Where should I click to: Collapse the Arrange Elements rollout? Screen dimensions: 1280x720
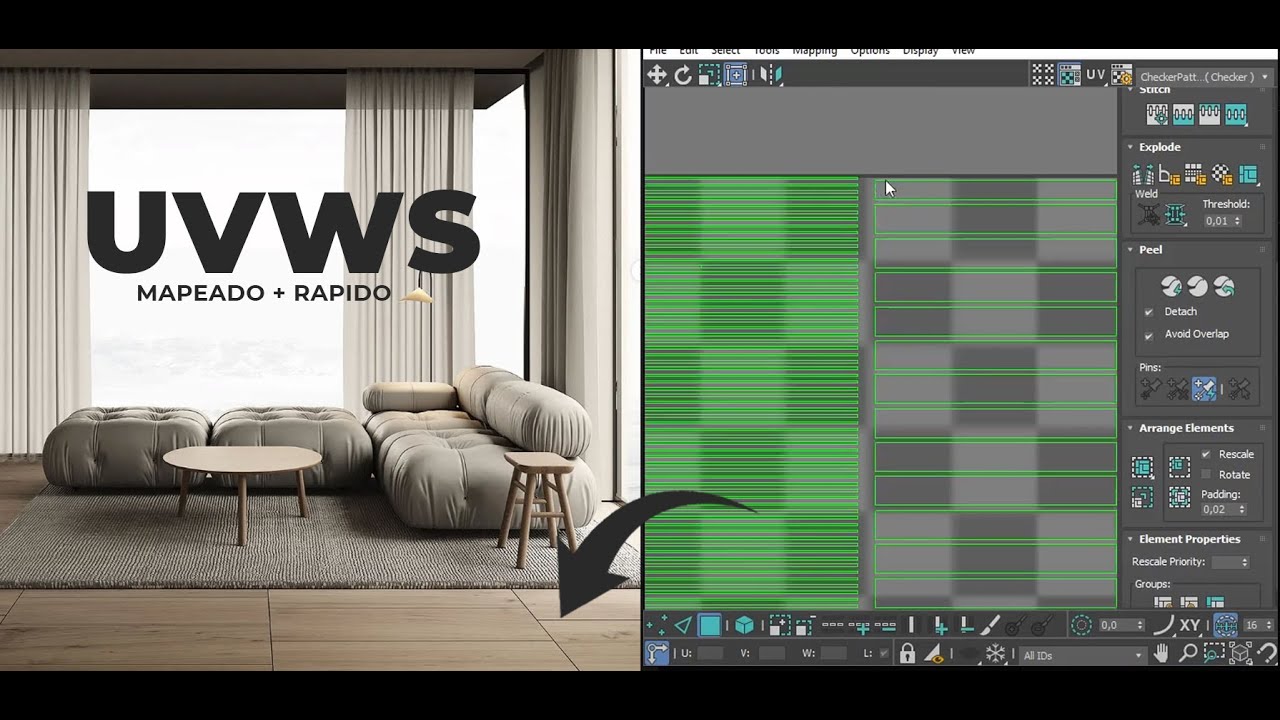pos(1131,428)
